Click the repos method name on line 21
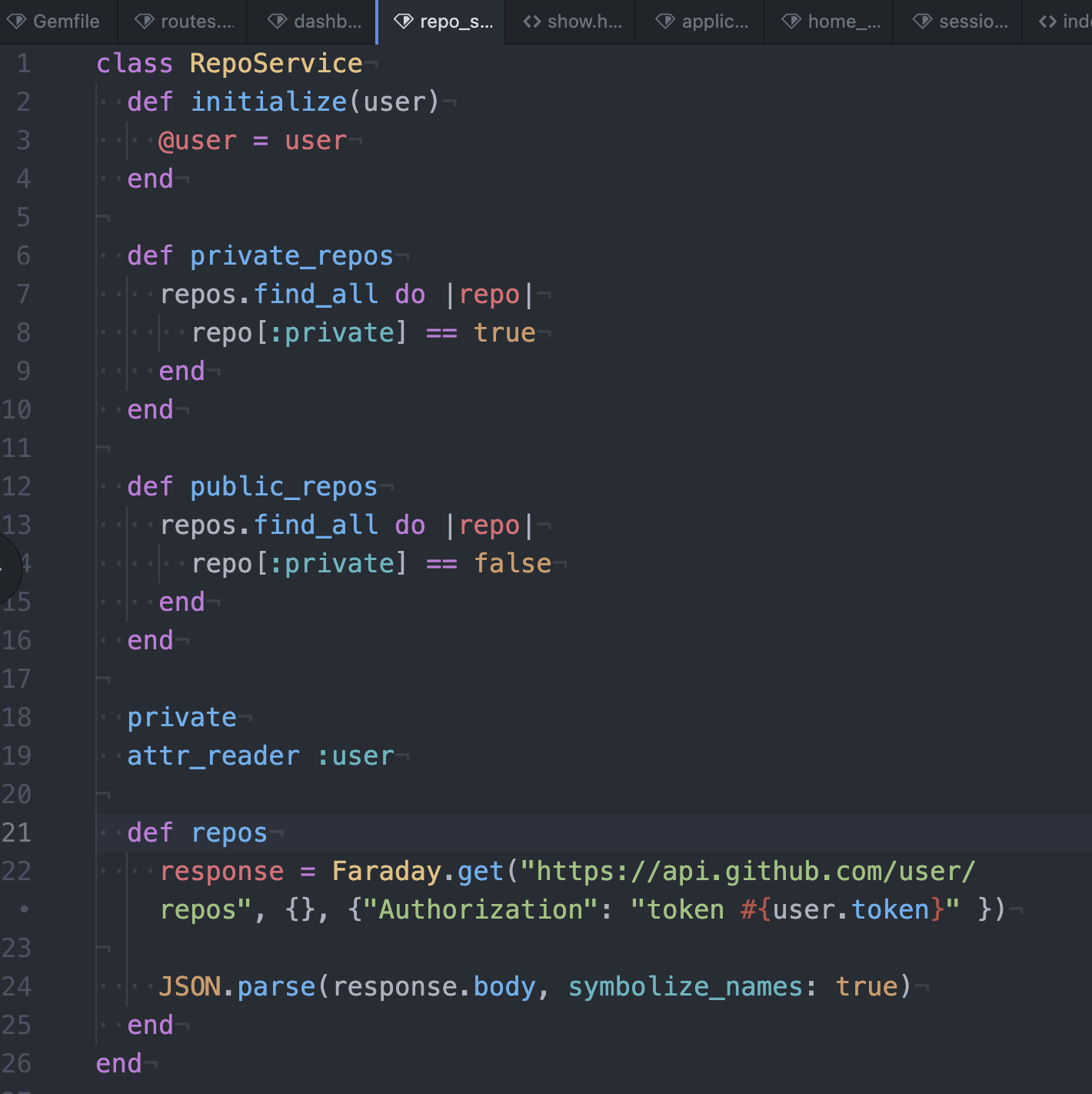 pos(229,832)
